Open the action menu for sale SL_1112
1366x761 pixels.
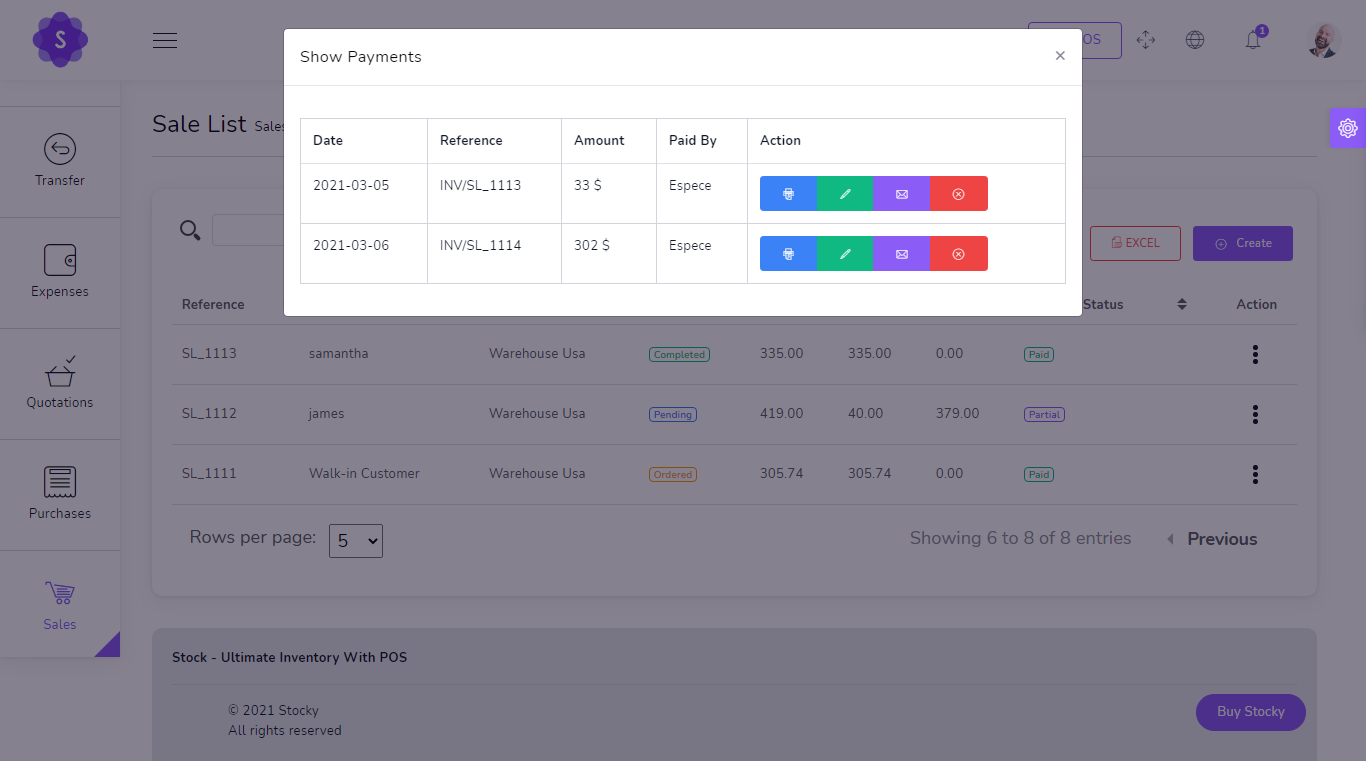tap(1255, 414)
